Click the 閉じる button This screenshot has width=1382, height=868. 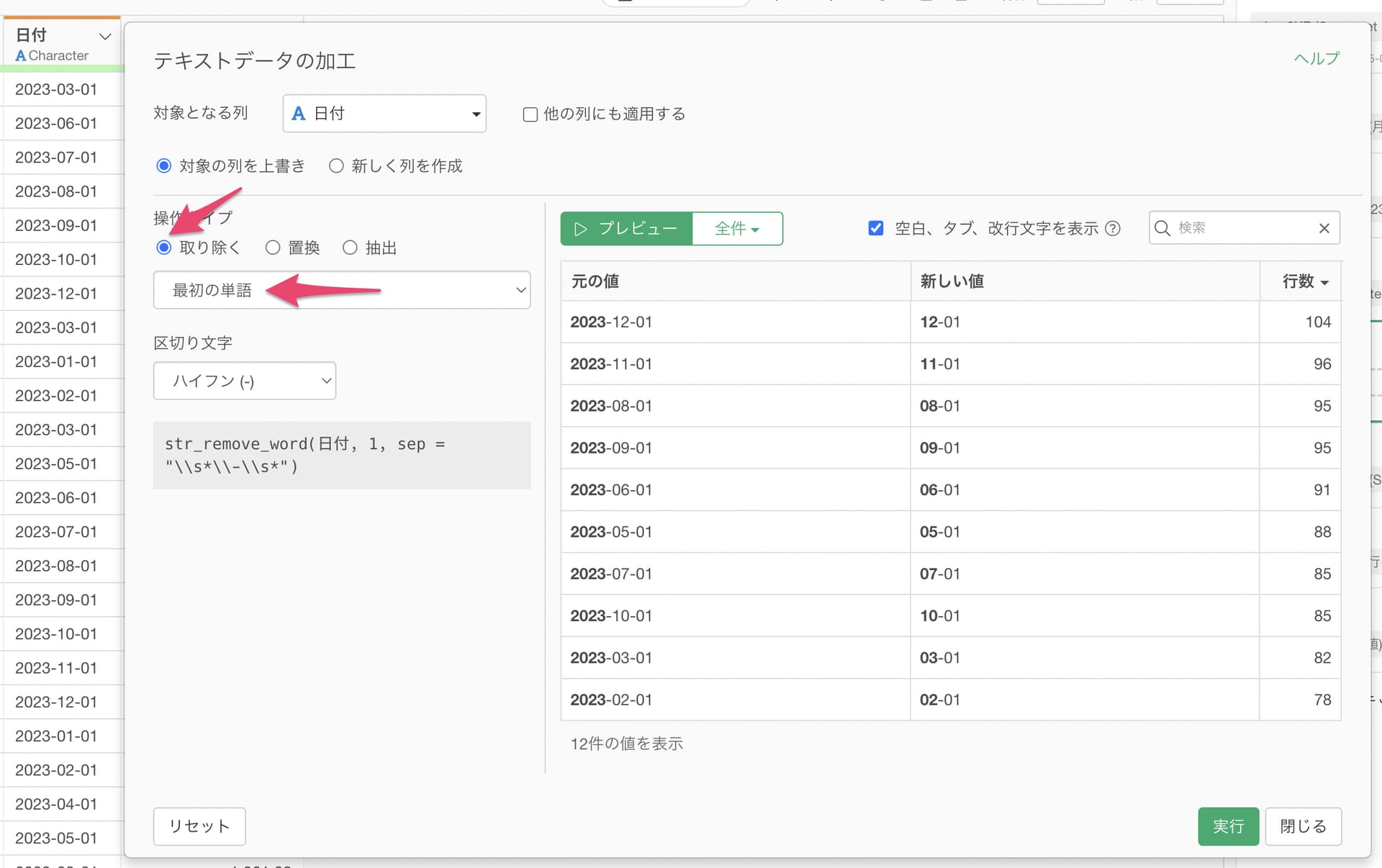point(1303,826)
